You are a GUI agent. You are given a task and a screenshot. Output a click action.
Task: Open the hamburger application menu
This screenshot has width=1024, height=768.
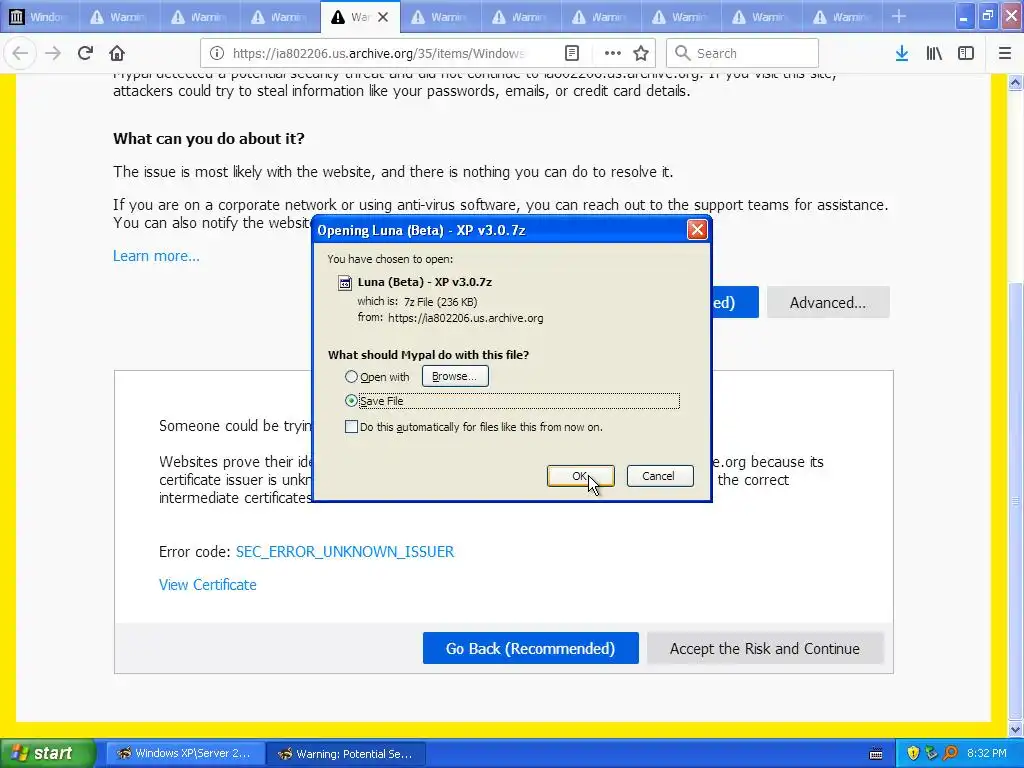point(1005,54)
